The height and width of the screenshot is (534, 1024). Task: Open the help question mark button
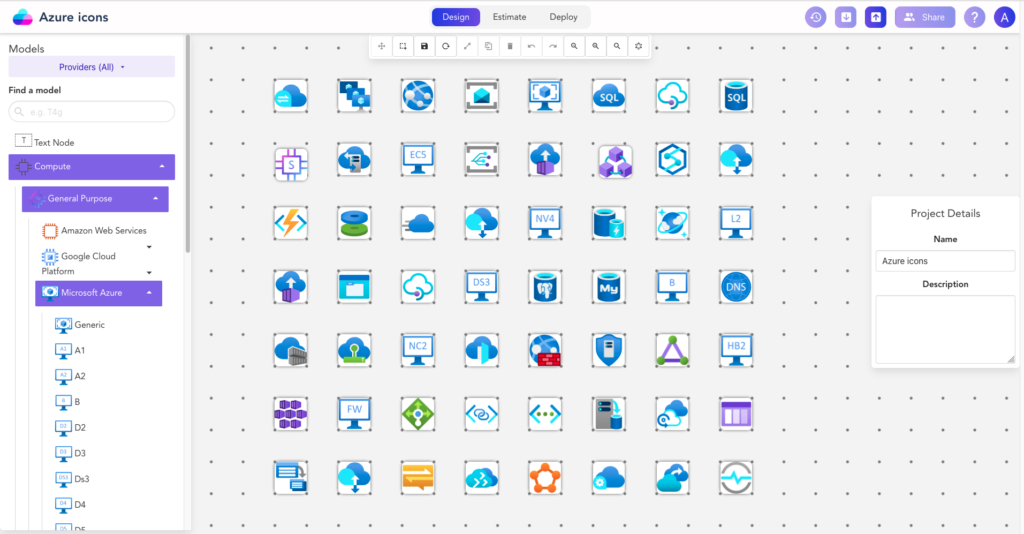974,17
